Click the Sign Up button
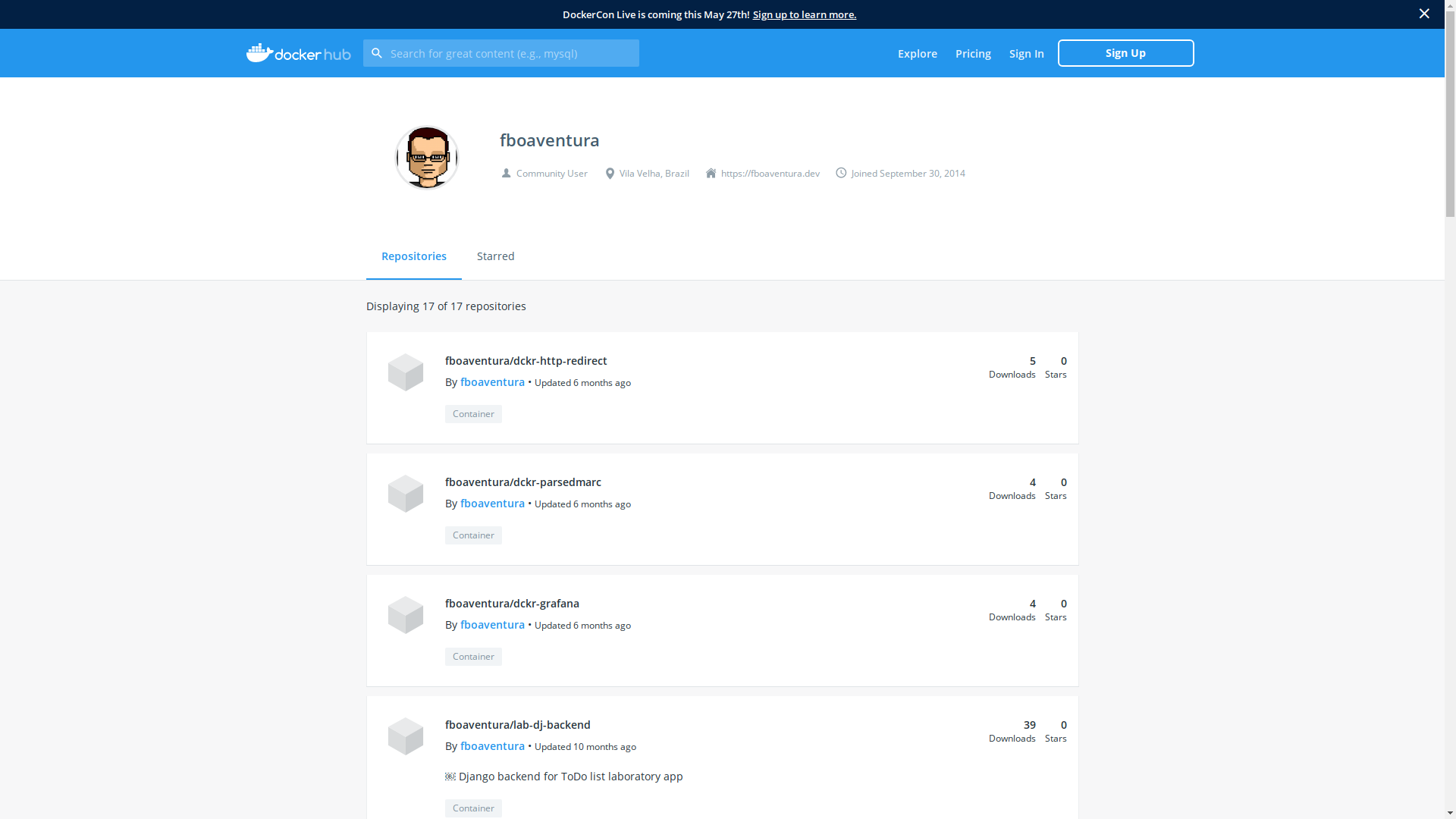The width and height of the screenshot is (1456, 819). tap(1125, 53)
